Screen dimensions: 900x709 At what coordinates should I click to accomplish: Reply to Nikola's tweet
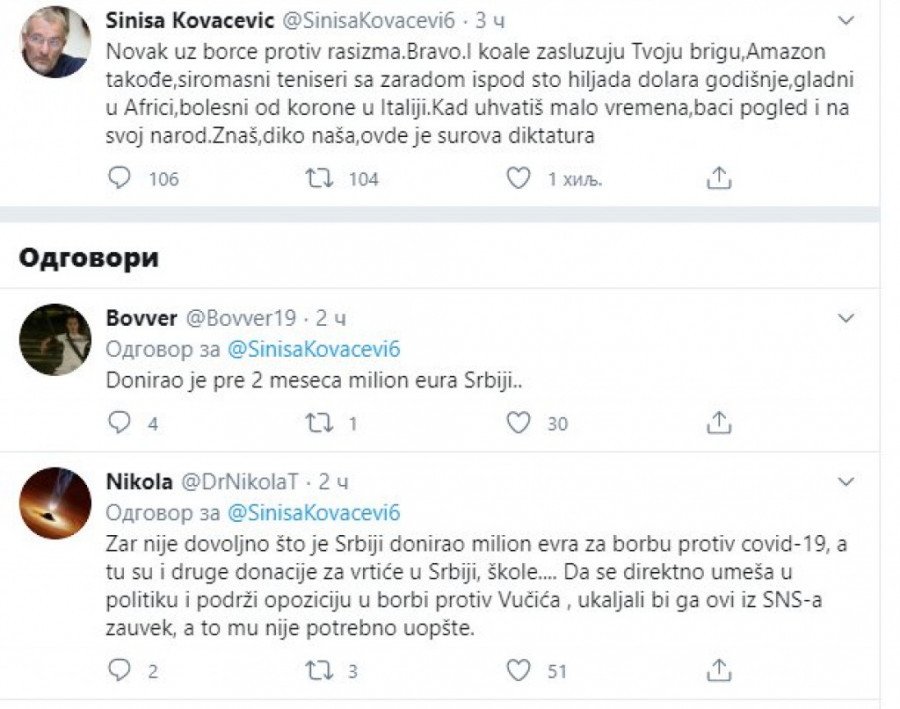119,671
